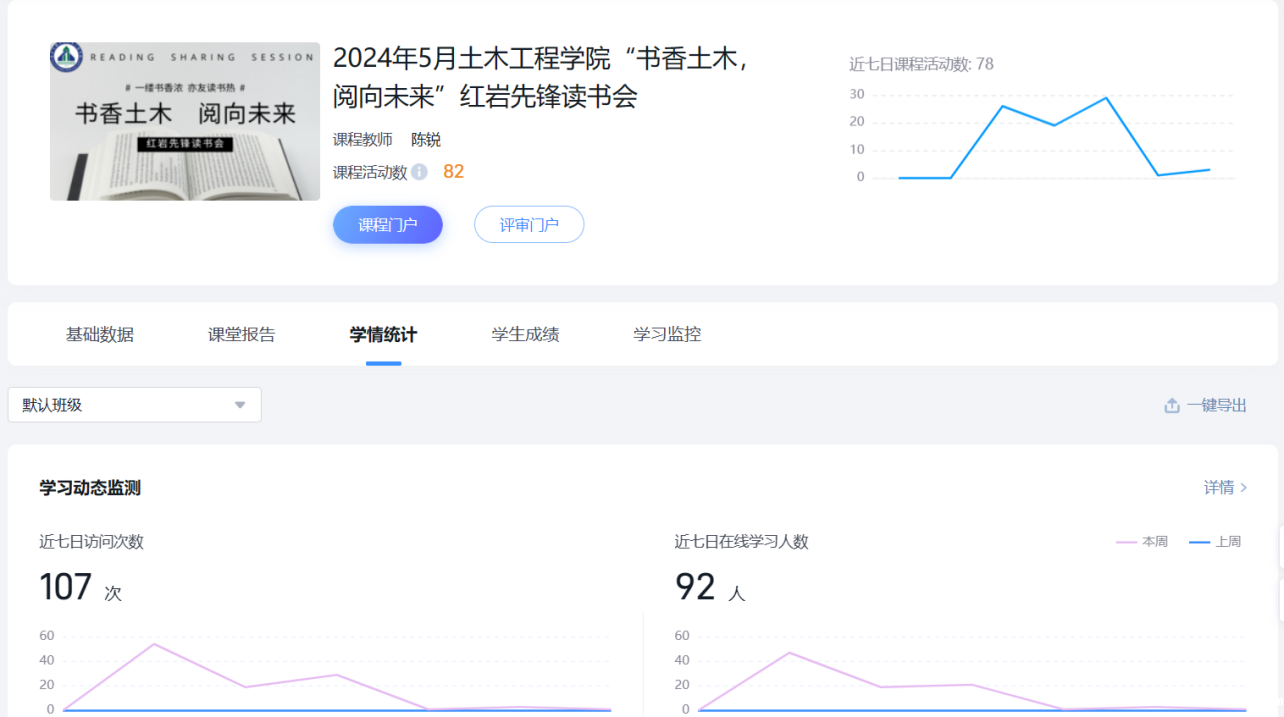Click the info icon beside 课程活动数

coord(419,172)
